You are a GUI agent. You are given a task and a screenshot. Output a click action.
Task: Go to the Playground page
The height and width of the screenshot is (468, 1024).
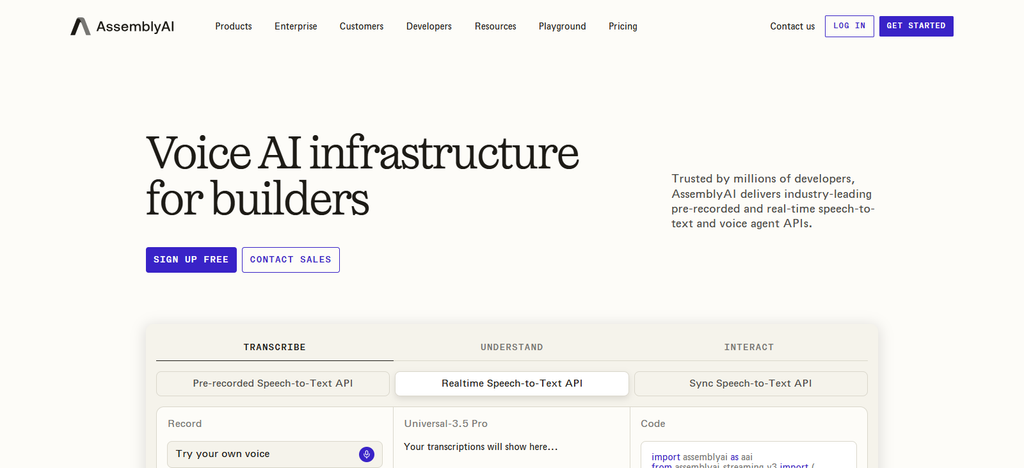click(562, 27)
